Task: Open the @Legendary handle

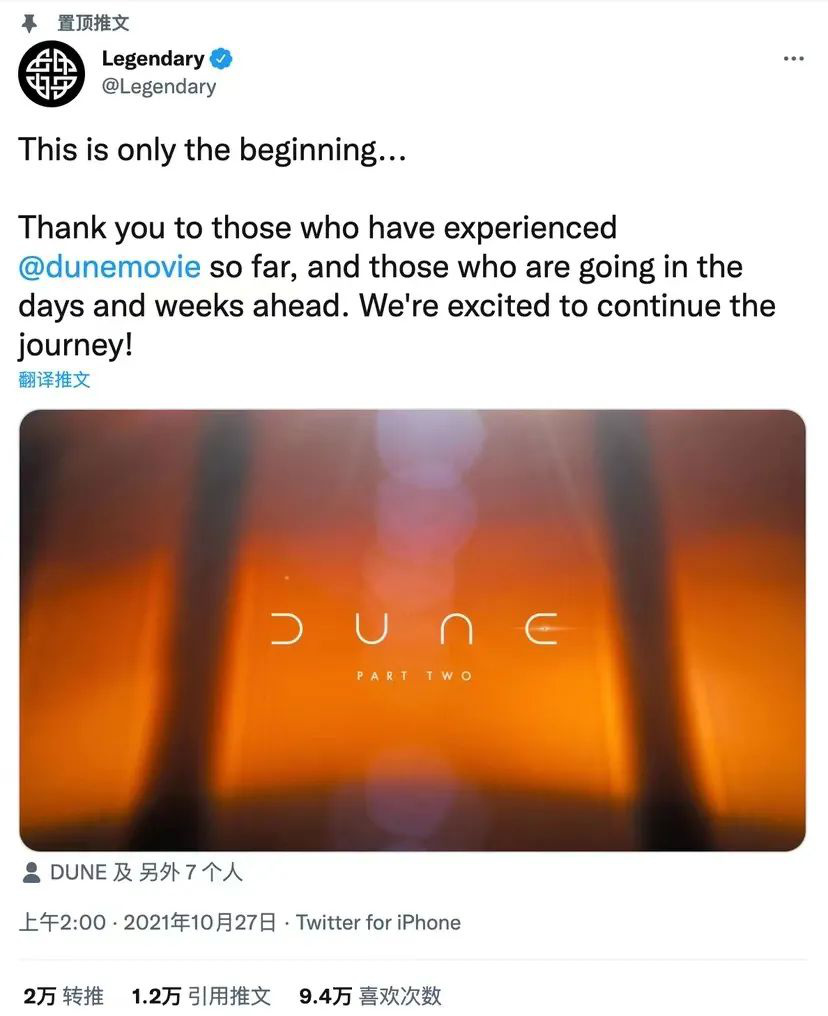Action: (x=159, y=86)
